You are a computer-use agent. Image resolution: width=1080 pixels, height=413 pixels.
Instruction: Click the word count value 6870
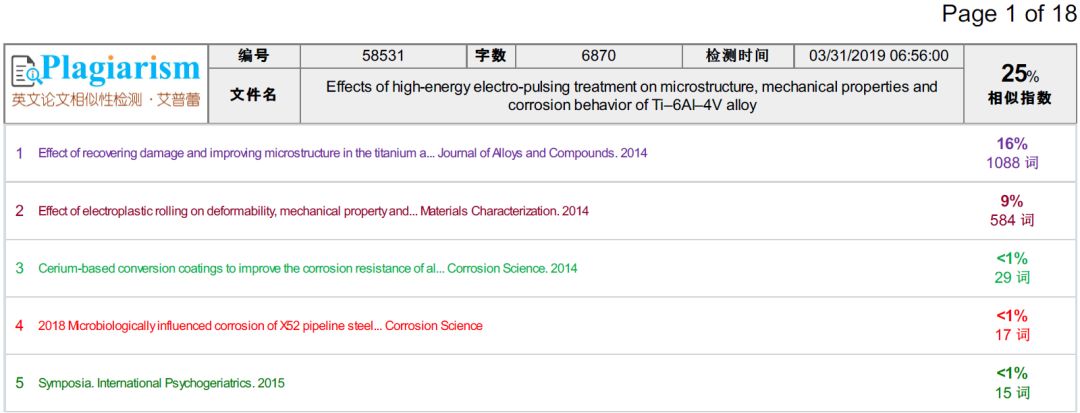click(x=598, y=56)
